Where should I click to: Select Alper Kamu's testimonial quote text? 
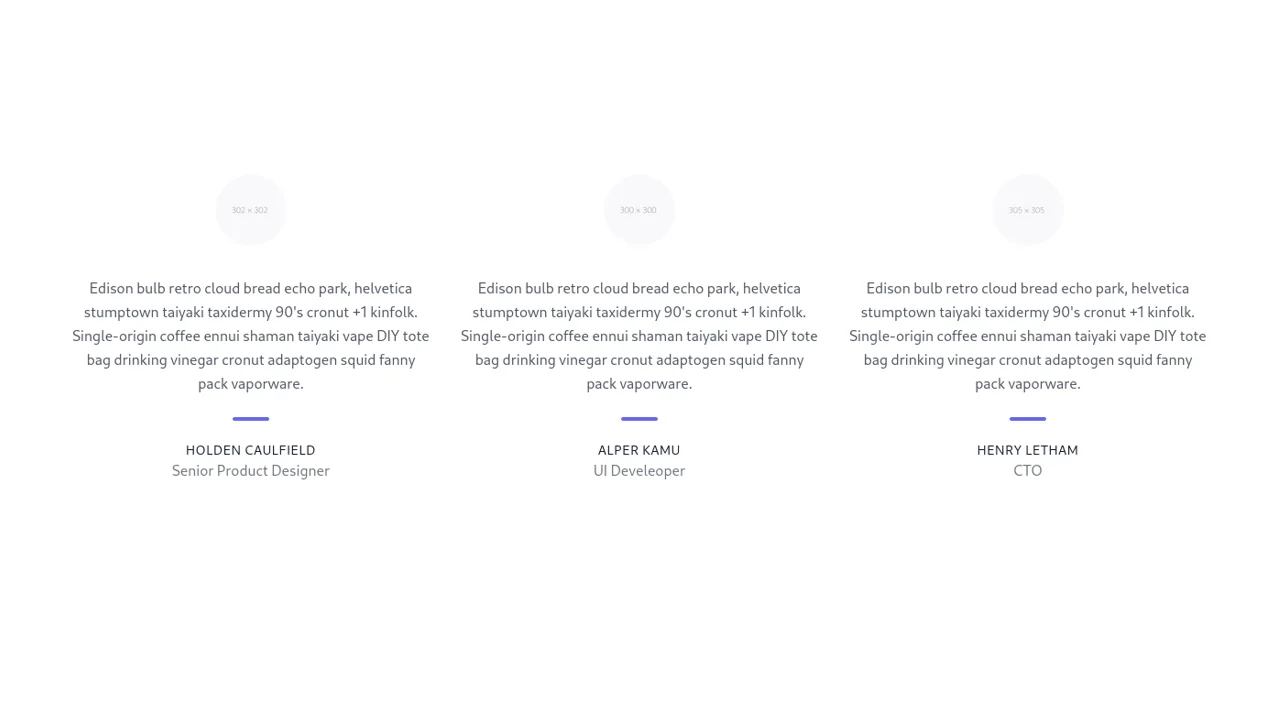click(639, 336)
